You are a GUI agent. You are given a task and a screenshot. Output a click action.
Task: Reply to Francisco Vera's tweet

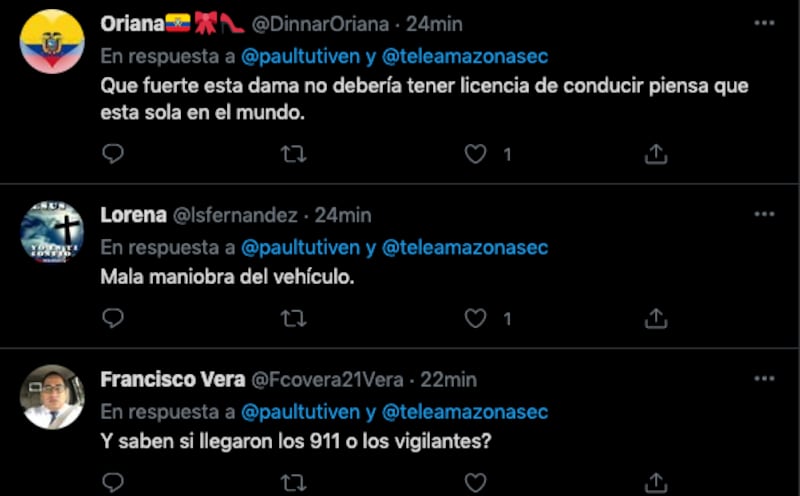(113, 482)
